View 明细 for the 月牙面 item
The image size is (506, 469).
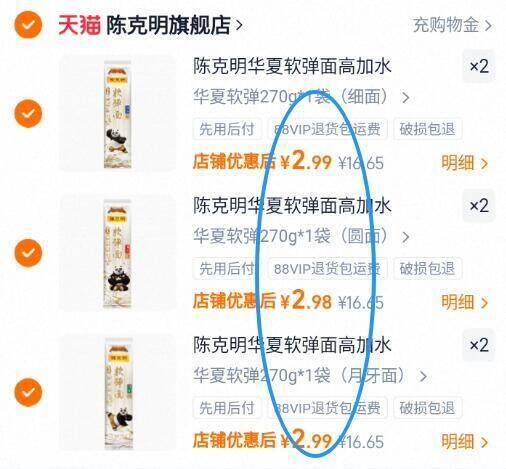pyautogui.click(x=464, y=442)
